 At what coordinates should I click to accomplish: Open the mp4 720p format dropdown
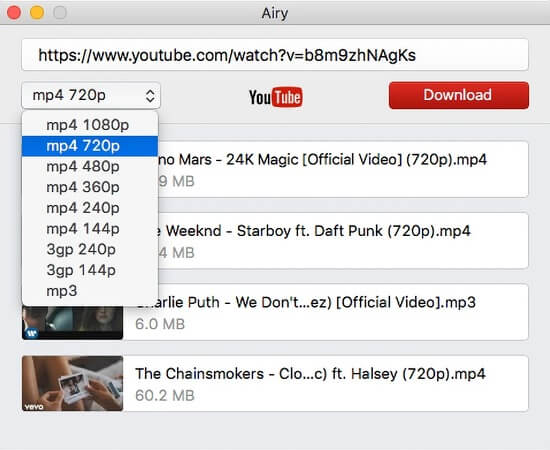click(x=91, y=95)
